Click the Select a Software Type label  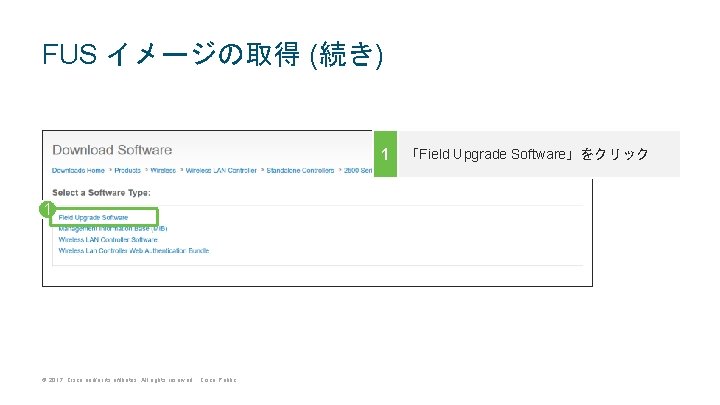(101, 193)
